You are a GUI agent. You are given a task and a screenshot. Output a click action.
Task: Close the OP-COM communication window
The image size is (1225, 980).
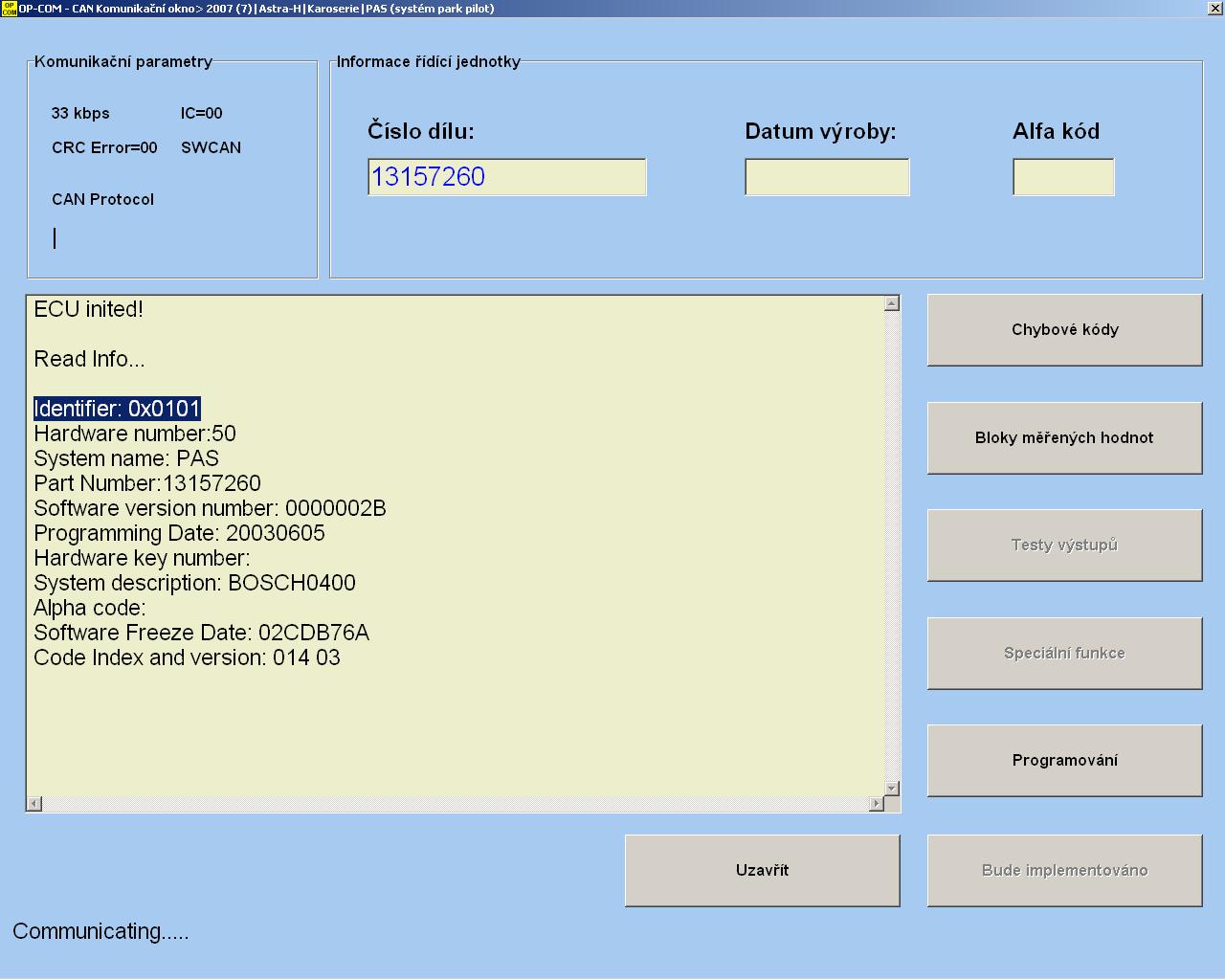click(x=1214, y=9)
